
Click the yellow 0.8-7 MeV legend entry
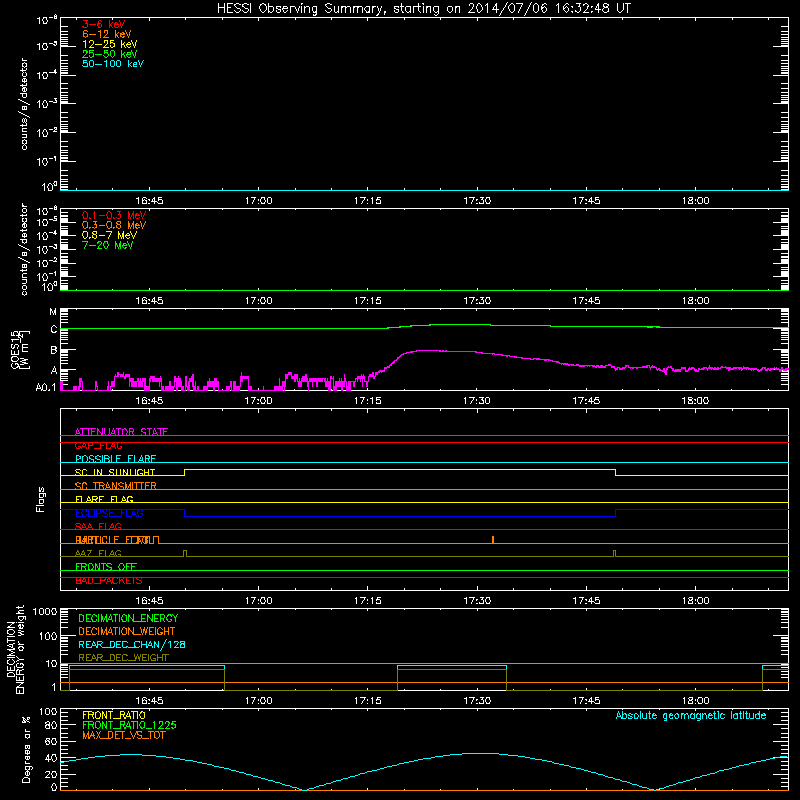tap(109, 235)
